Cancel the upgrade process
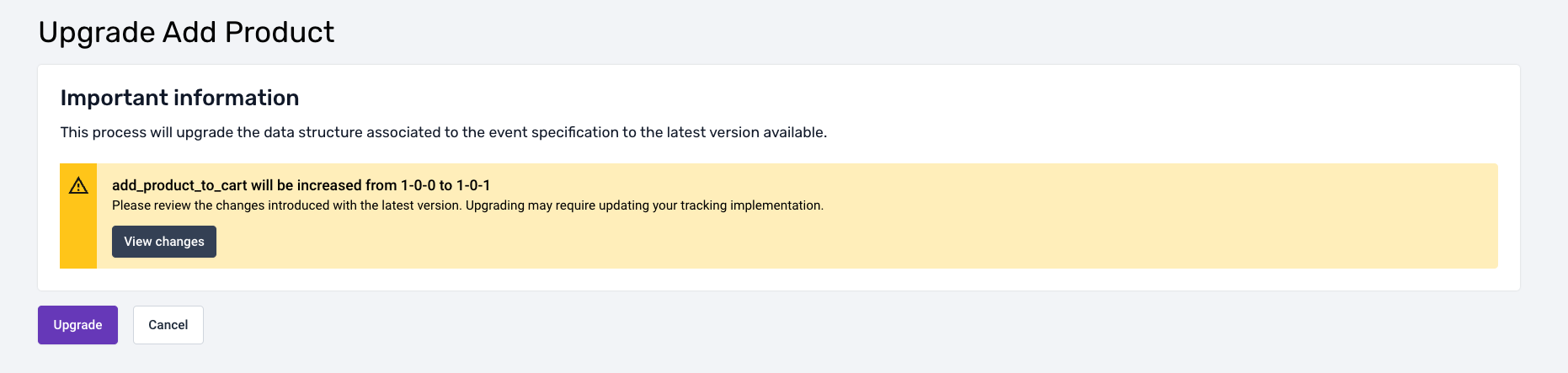This screenshot has height=373, width=1568. pos(168,325)
